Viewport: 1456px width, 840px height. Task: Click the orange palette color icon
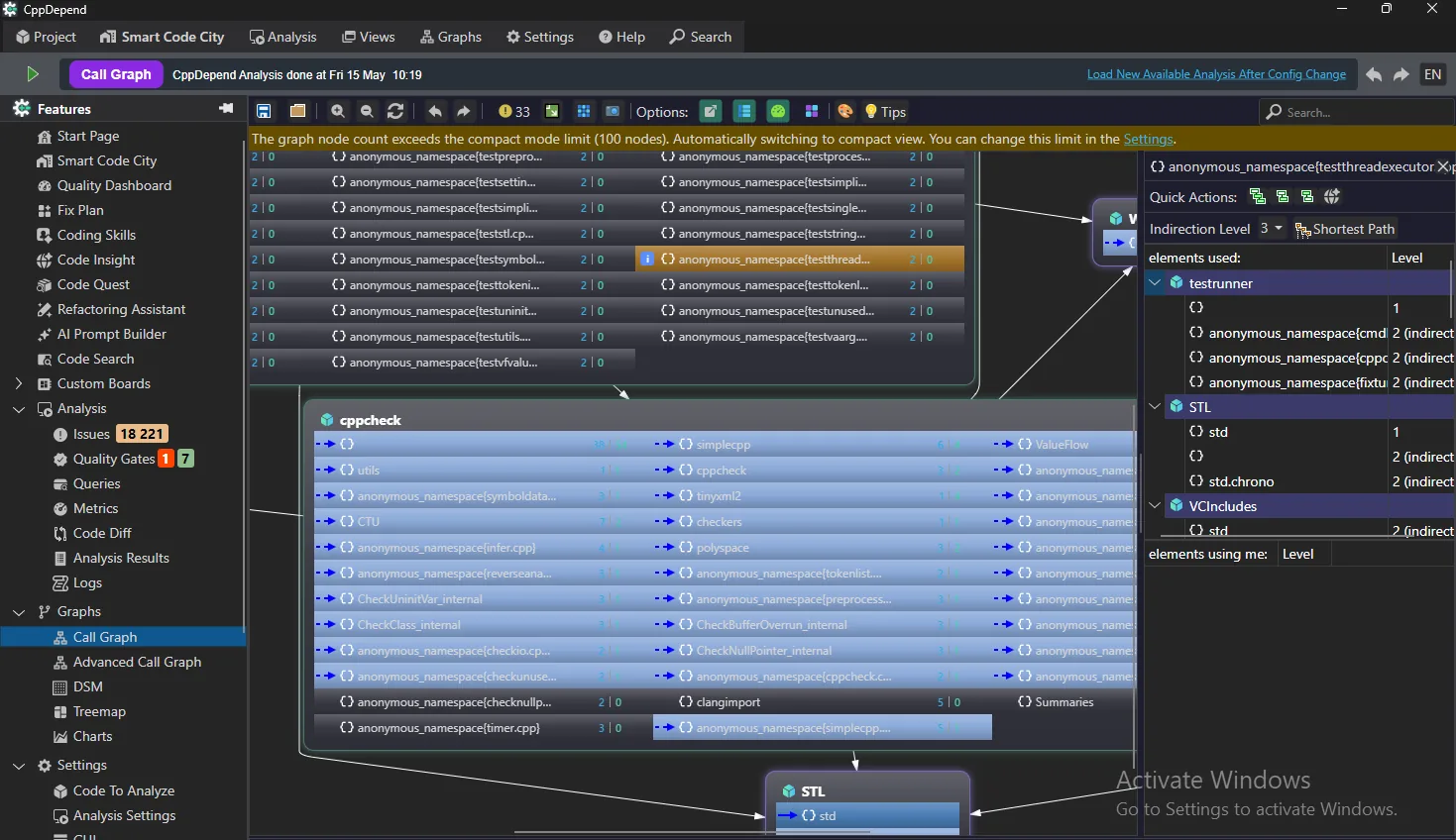[x=845, y=111]
